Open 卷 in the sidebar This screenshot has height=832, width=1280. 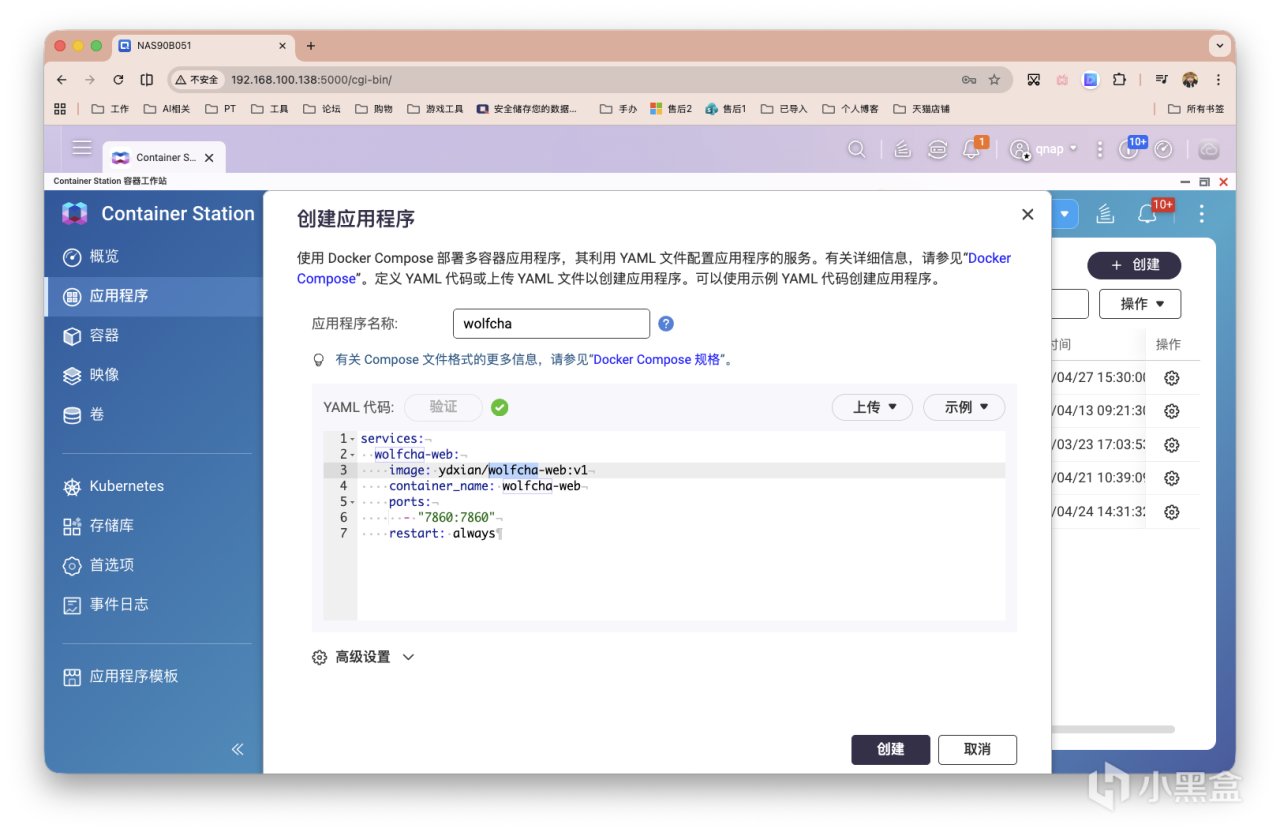pos(152,414)
